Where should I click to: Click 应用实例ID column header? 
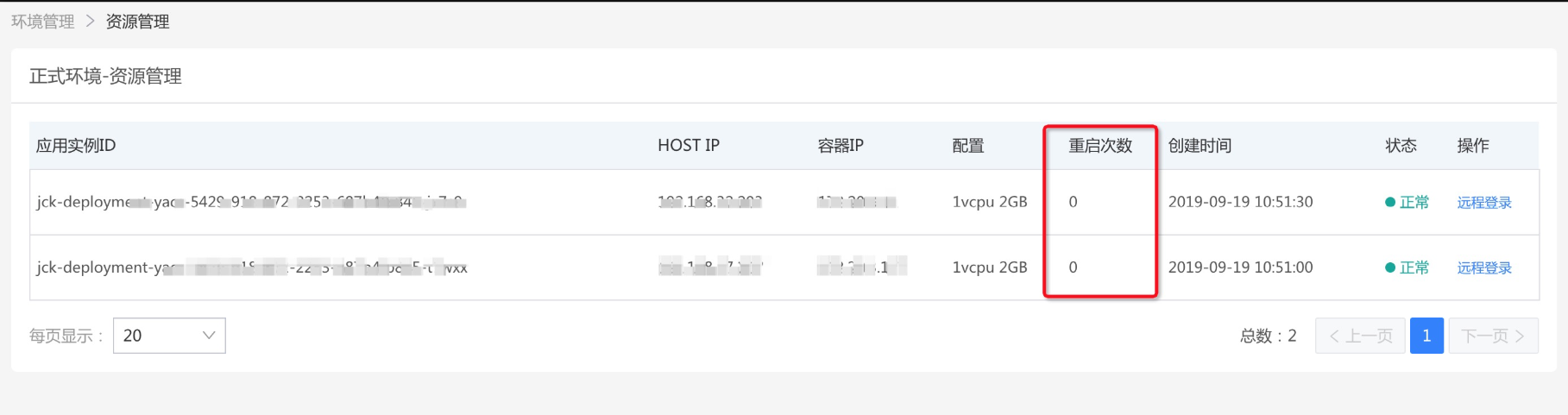click(x=76, y=146)
